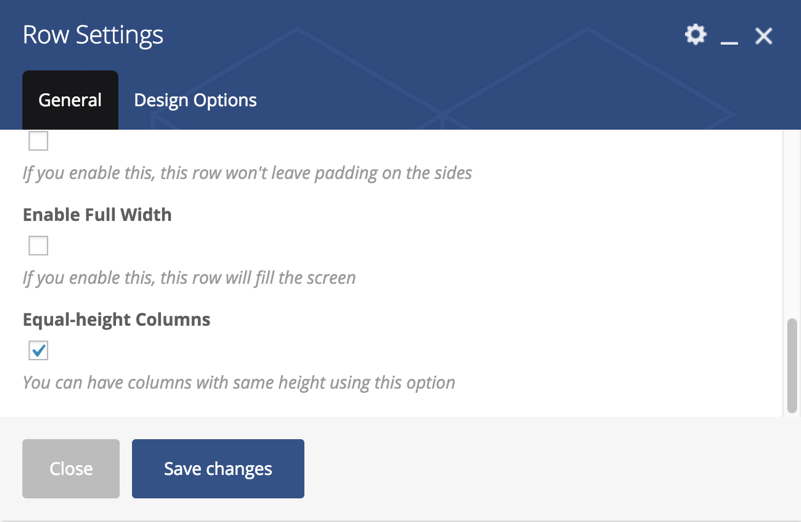This screenshot has height=522, width=801.
Task: Click the row will fill the screen description
Action: [x=189, y=278]
